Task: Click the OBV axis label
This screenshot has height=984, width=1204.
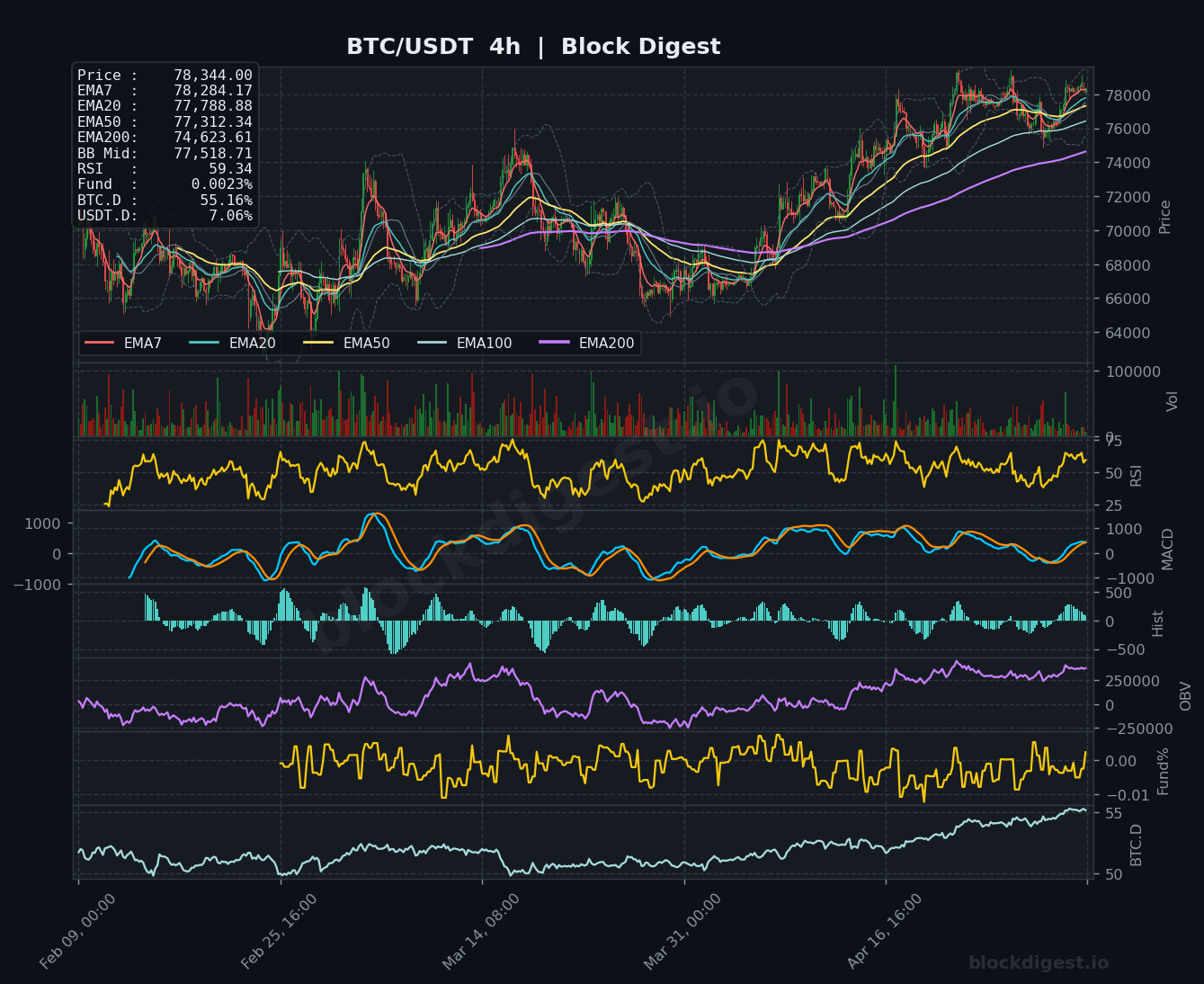Action: (1185, 695)
